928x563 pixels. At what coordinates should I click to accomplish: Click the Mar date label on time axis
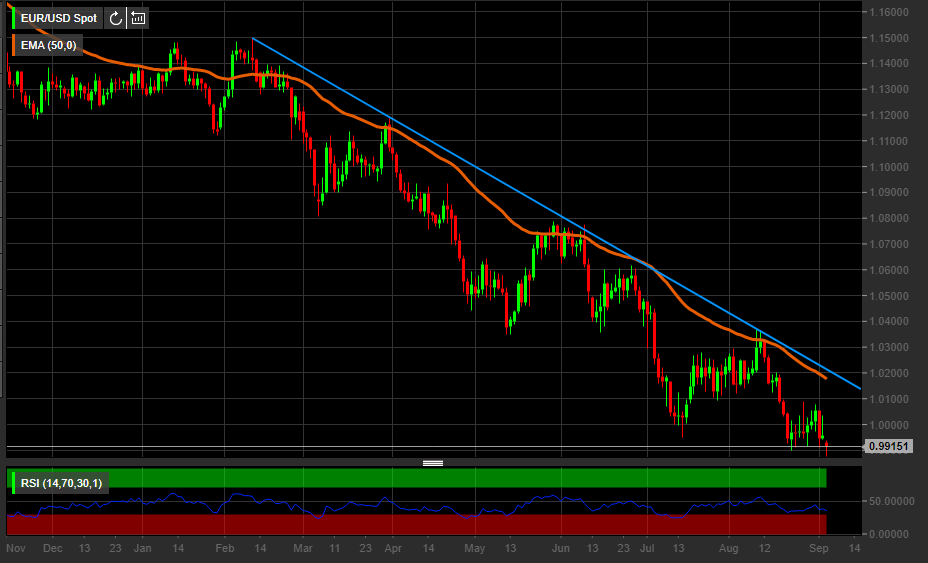click(303, 548)
